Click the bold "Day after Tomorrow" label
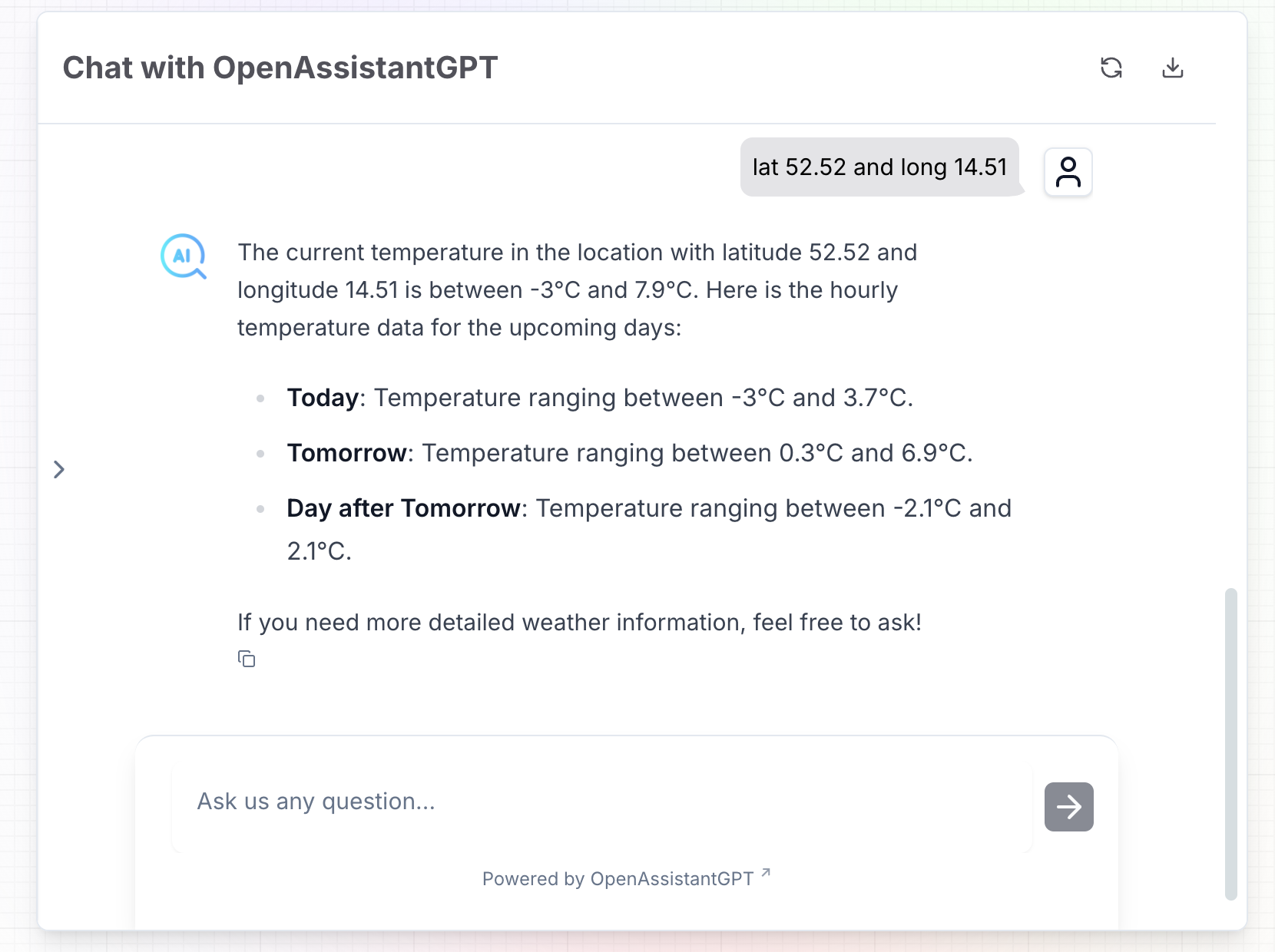The width and height of the screenshot is (1275, 952). click(x=403, y=508)
